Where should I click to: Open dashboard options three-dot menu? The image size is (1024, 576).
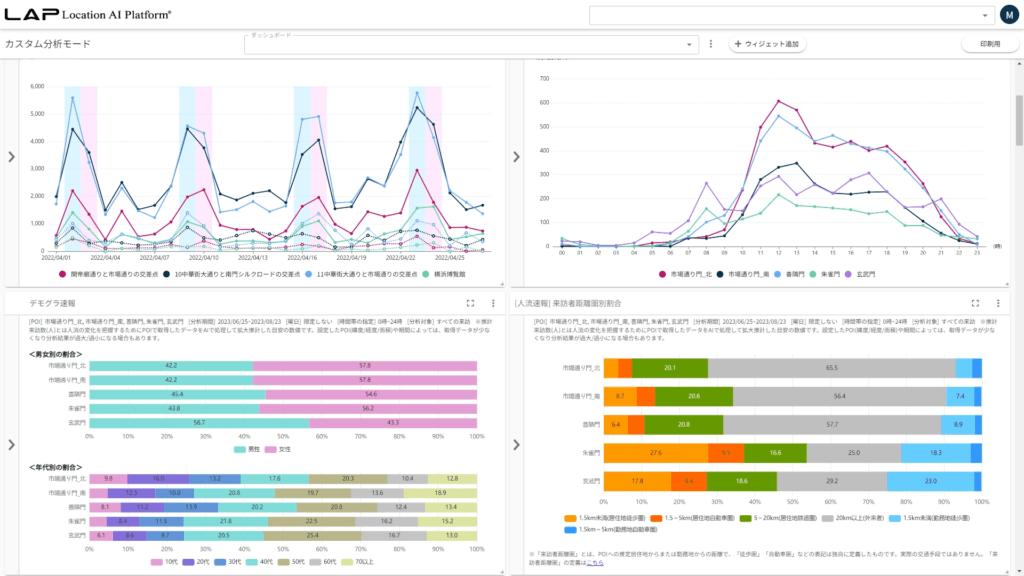coord(711,44)
